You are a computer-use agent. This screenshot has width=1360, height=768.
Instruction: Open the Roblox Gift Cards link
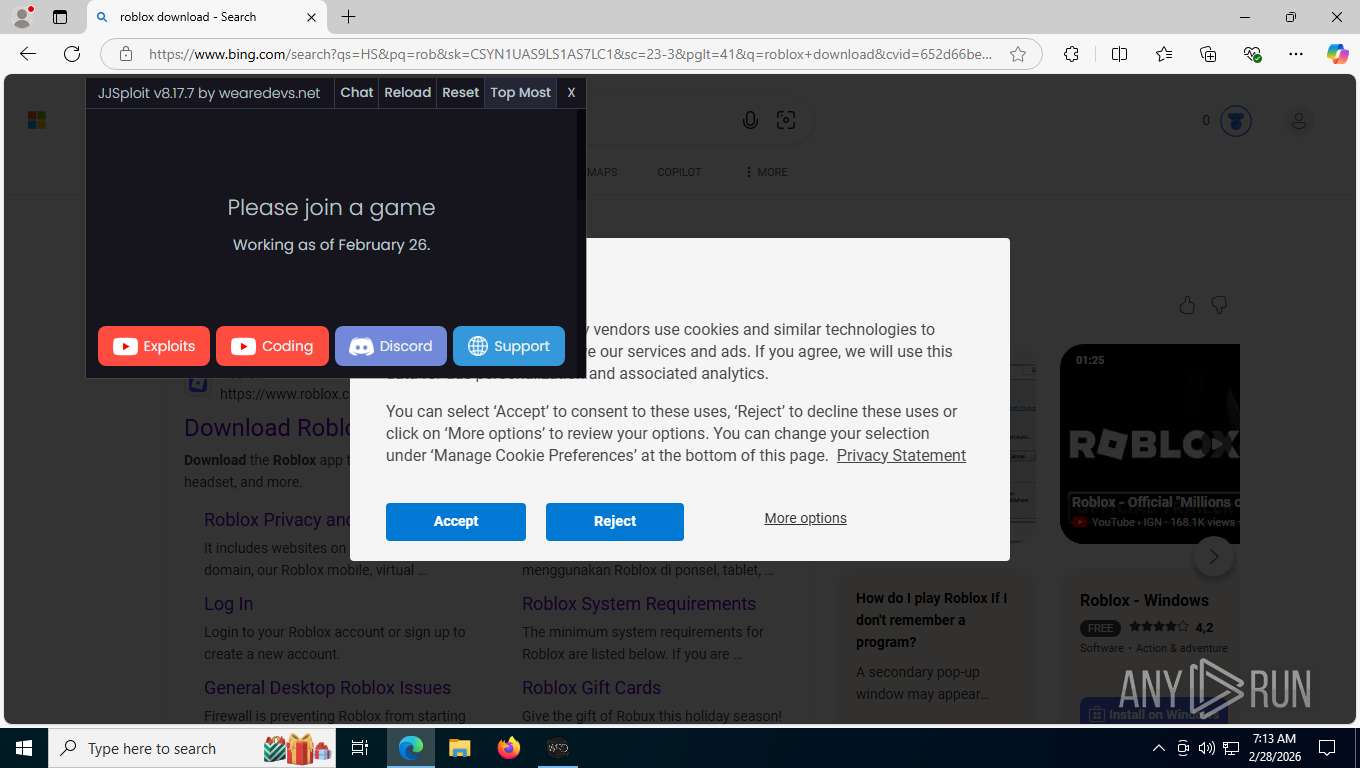coord(591,688)
